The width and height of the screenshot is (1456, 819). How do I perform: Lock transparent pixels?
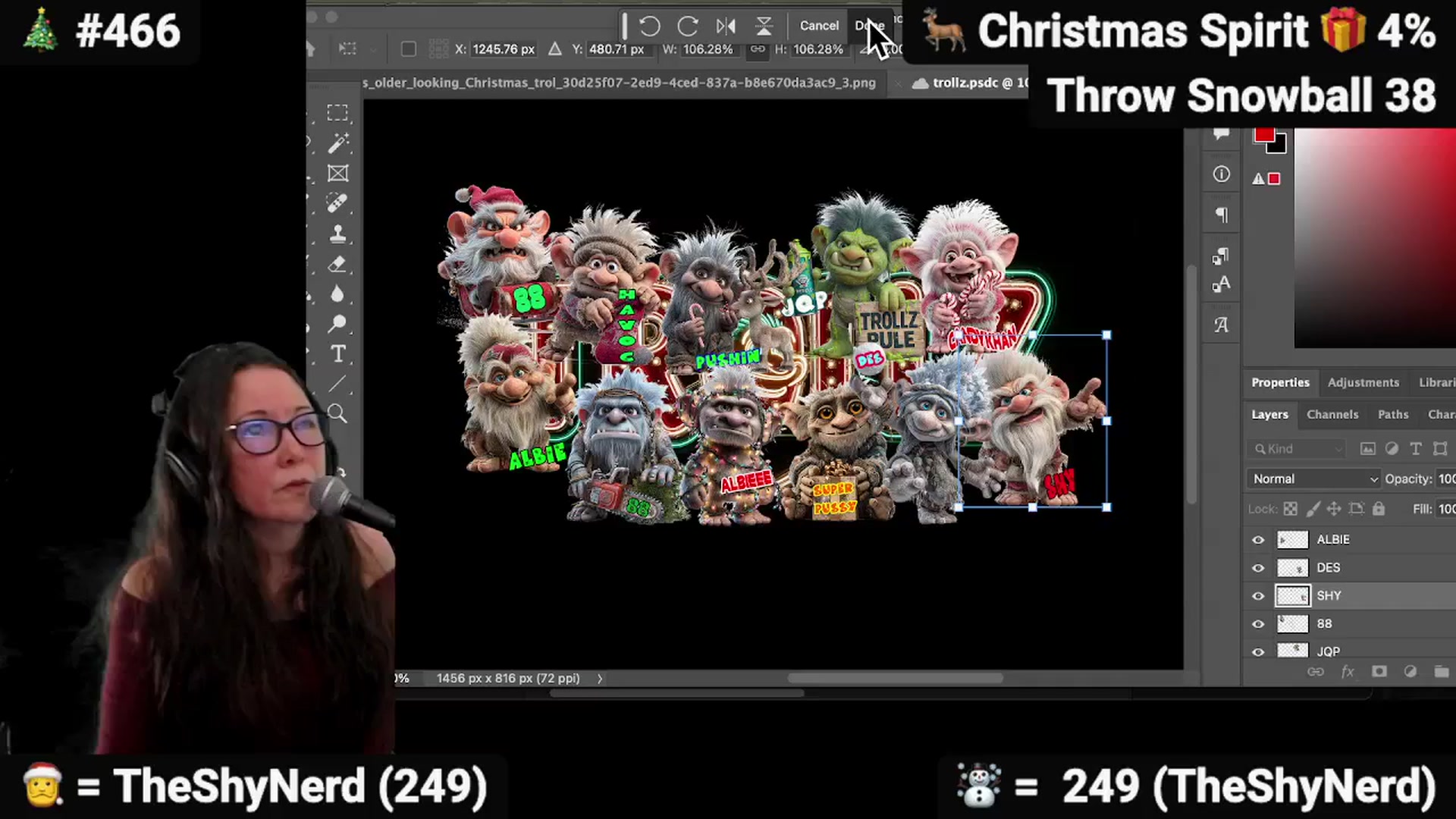(x=1290, y=509)
